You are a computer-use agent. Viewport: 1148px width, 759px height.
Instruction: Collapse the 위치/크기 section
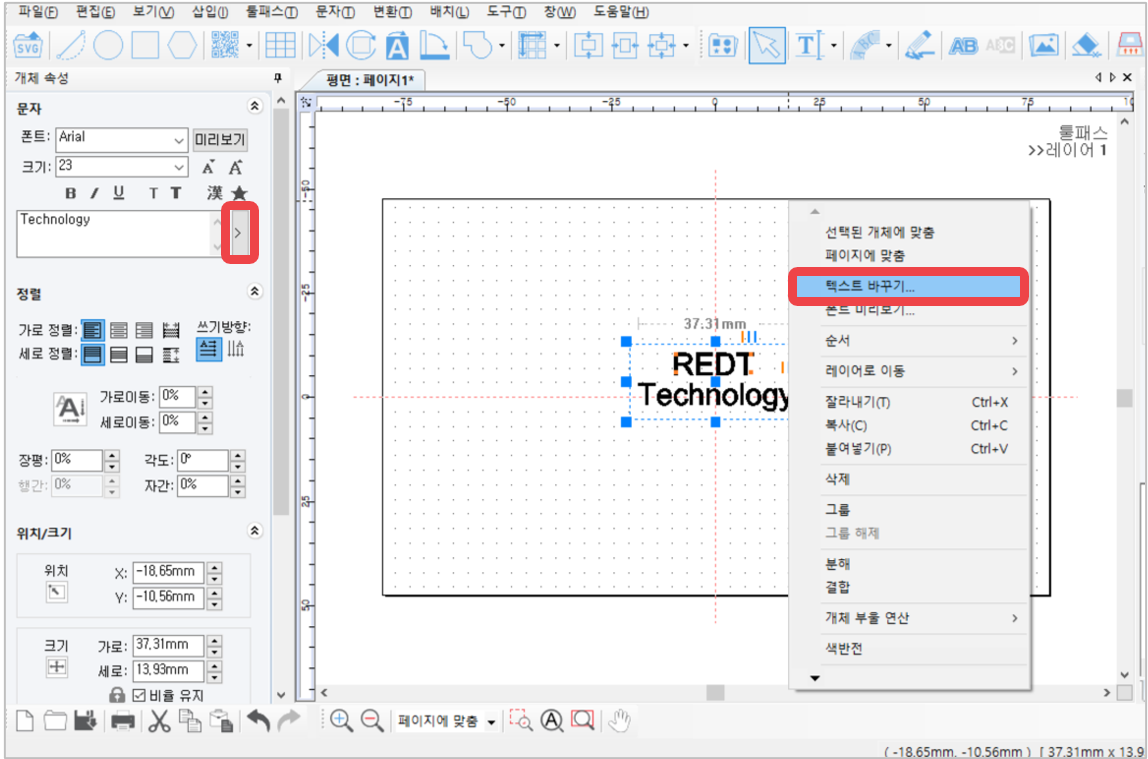coord(254,531)
